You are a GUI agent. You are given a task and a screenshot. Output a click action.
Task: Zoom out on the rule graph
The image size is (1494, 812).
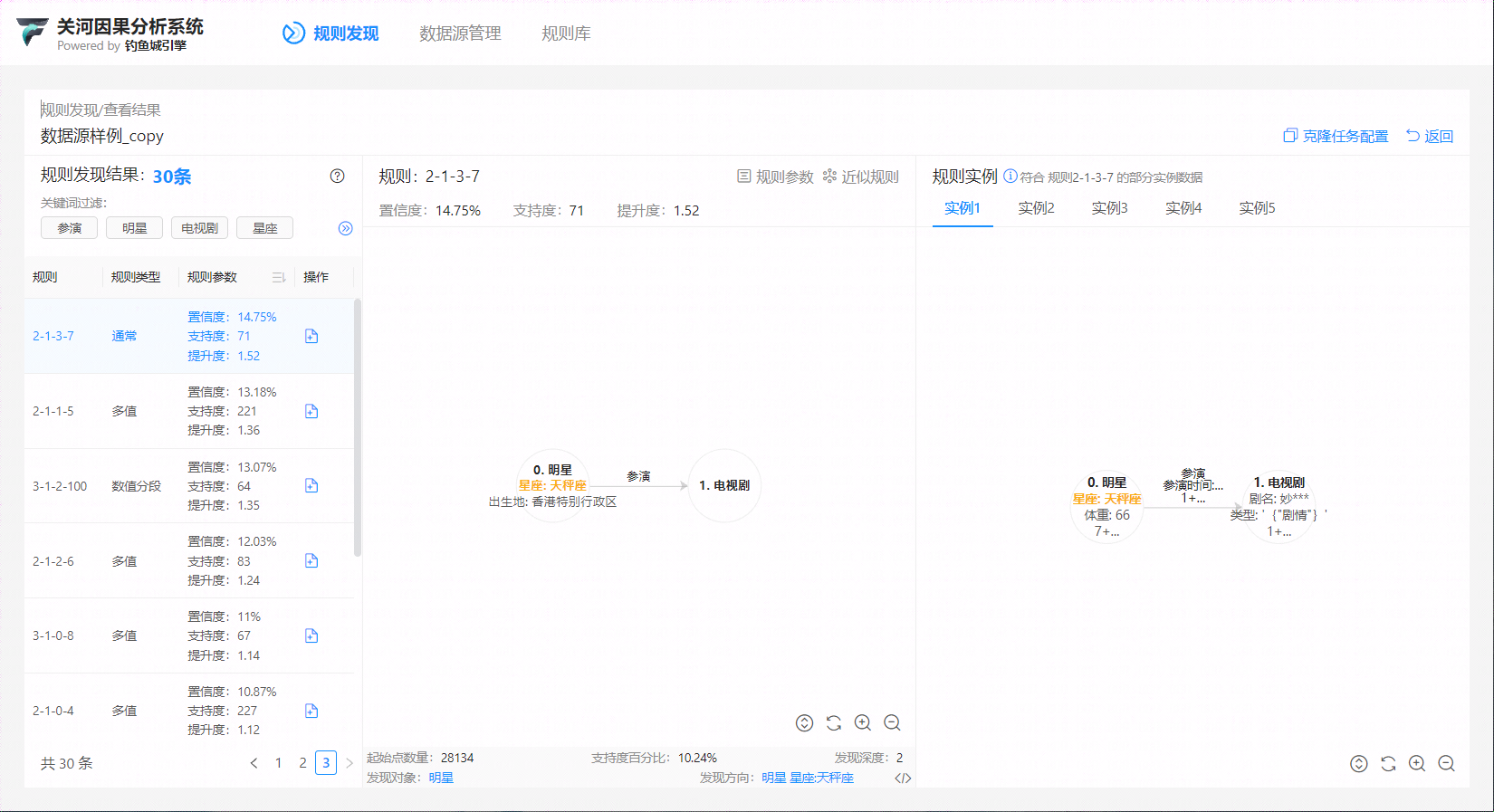click(892, 722)
